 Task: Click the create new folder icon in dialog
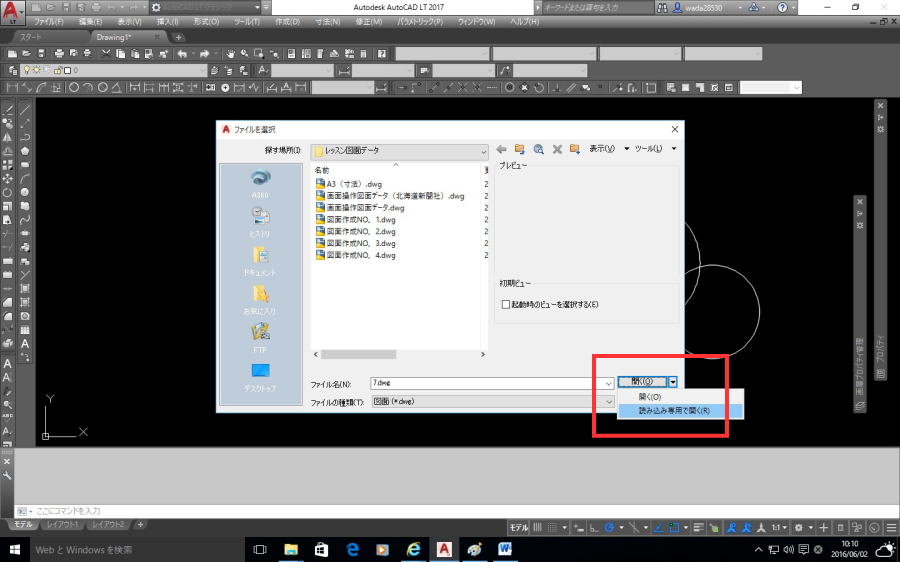pyautogui.click(x=575, y=149)
